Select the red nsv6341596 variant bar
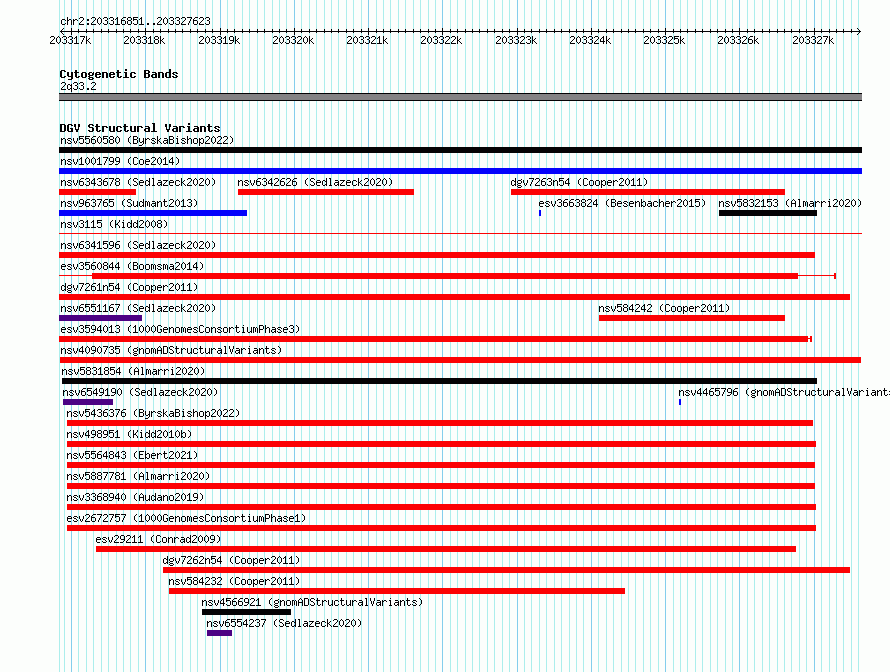This screenshot has height=672, width=890. point(437,255)
